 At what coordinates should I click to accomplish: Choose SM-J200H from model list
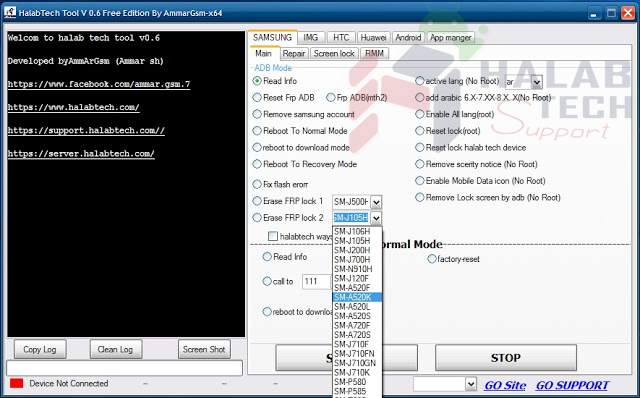click(x=357, y=250)
